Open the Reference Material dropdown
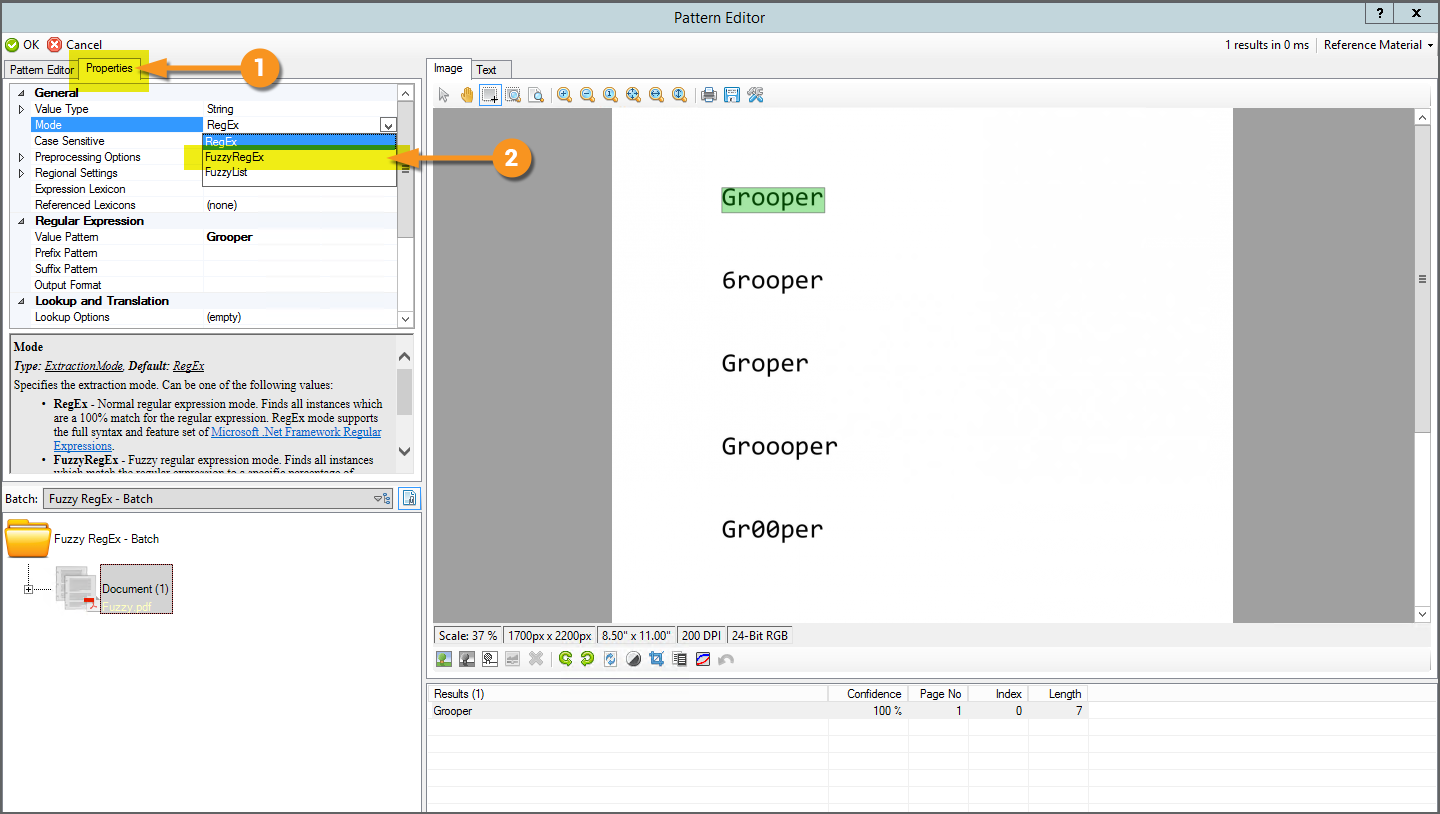Screen dimensions: 1440x814 (1378, 44)
